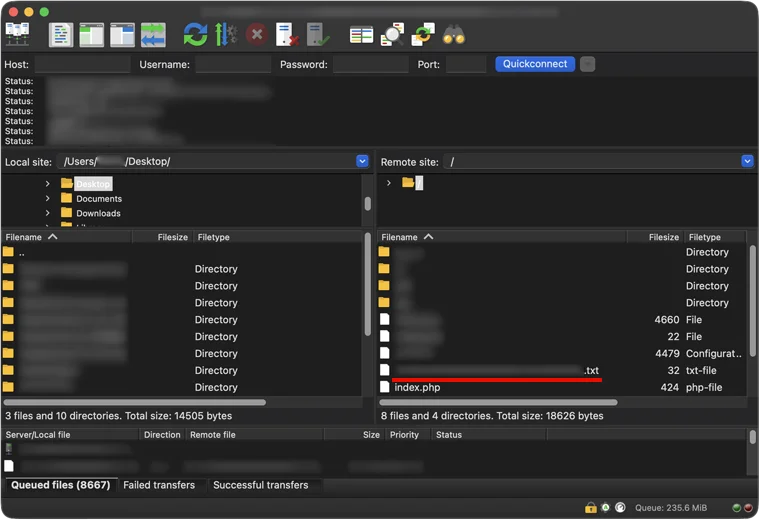Toggle the remote directory tree icon
759x520 pixels.
122,35
